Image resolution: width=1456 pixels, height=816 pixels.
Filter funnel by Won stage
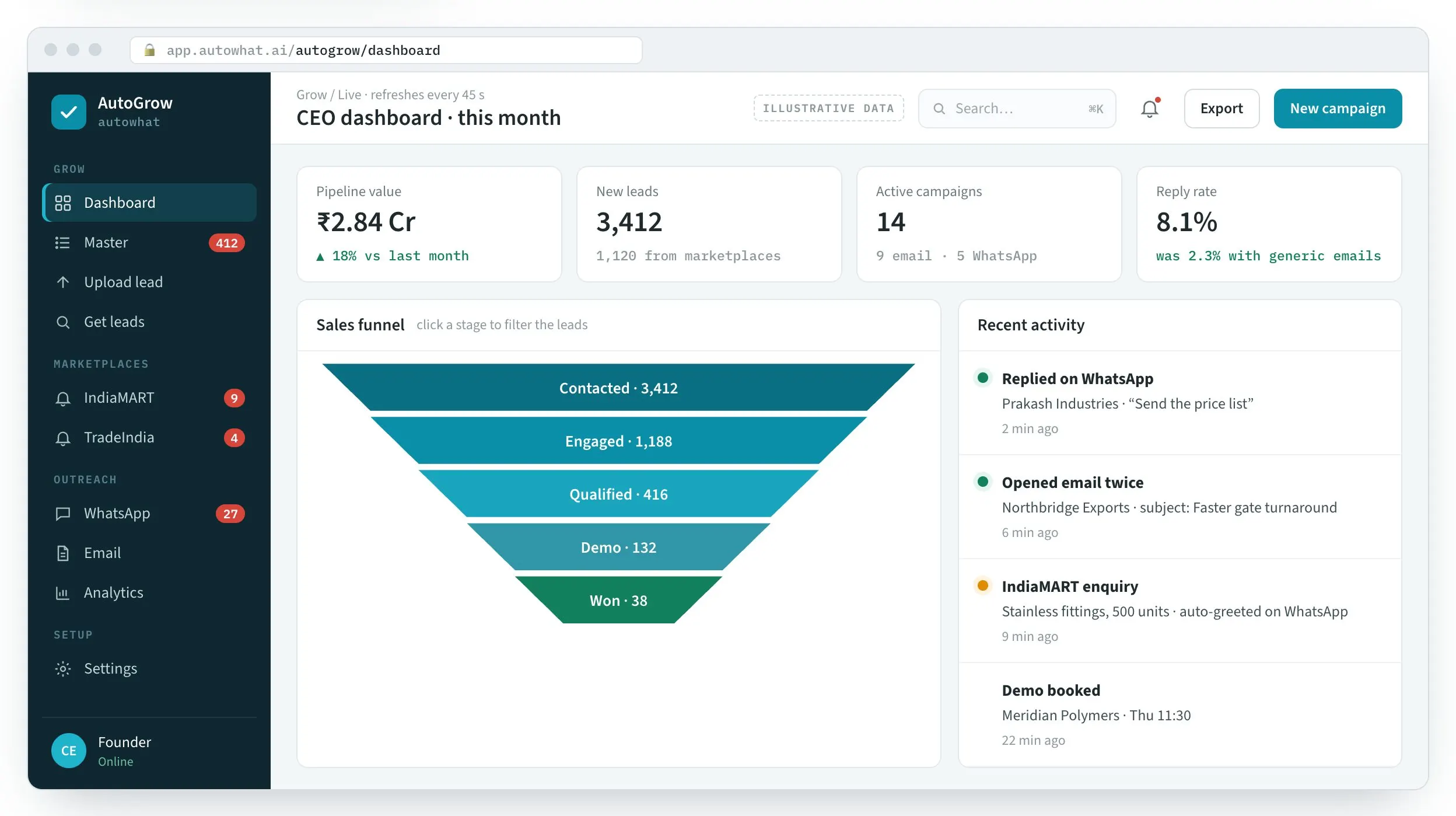click(618, 601)
